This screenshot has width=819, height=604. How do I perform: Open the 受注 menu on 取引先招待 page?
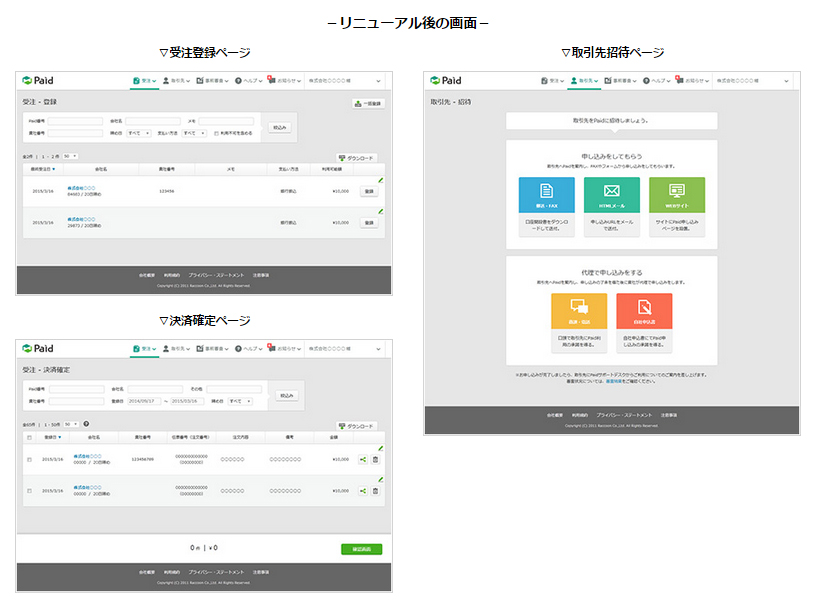(x=553, y=80)
